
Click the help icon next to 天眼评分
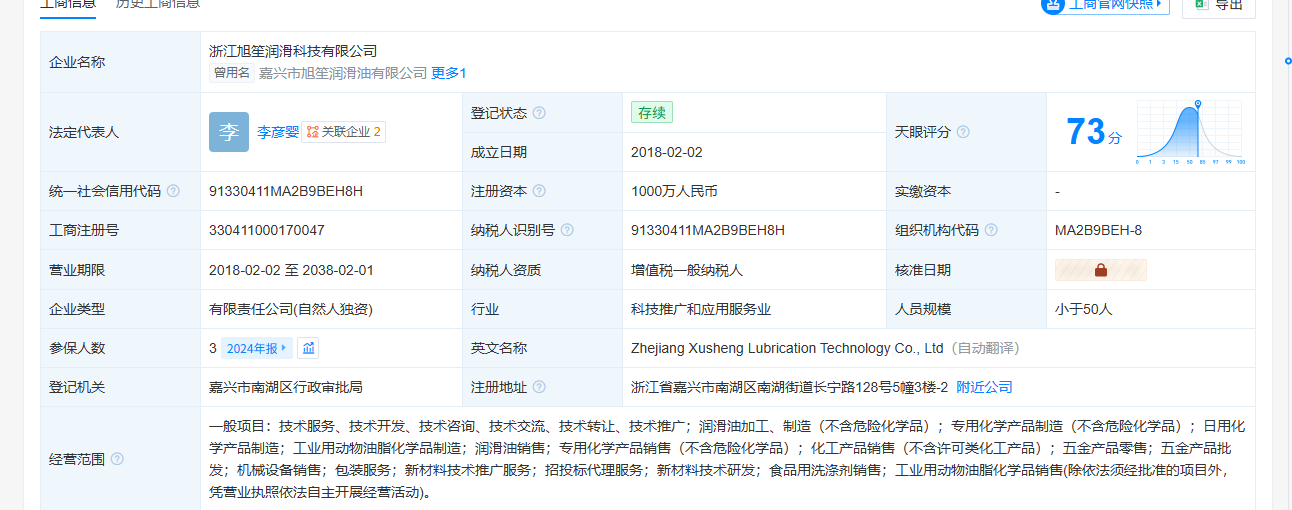pos(963,132)
